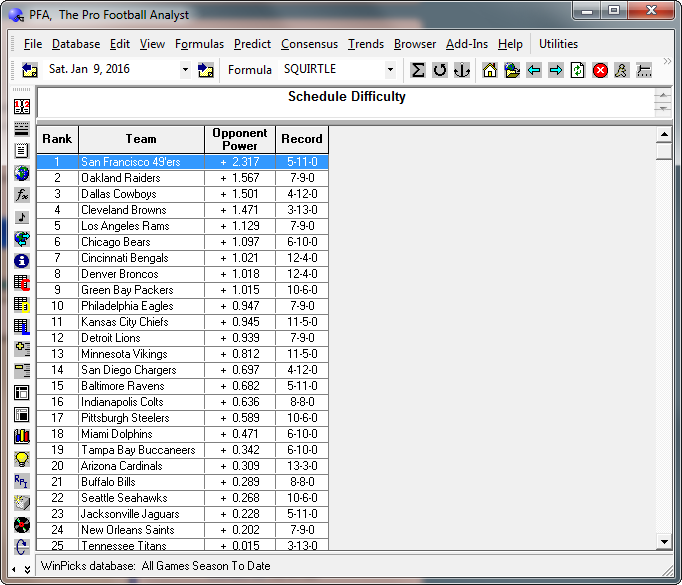Click the cyan back arrow icon
This screenshot has width=682, height=585.
[534, 70]
